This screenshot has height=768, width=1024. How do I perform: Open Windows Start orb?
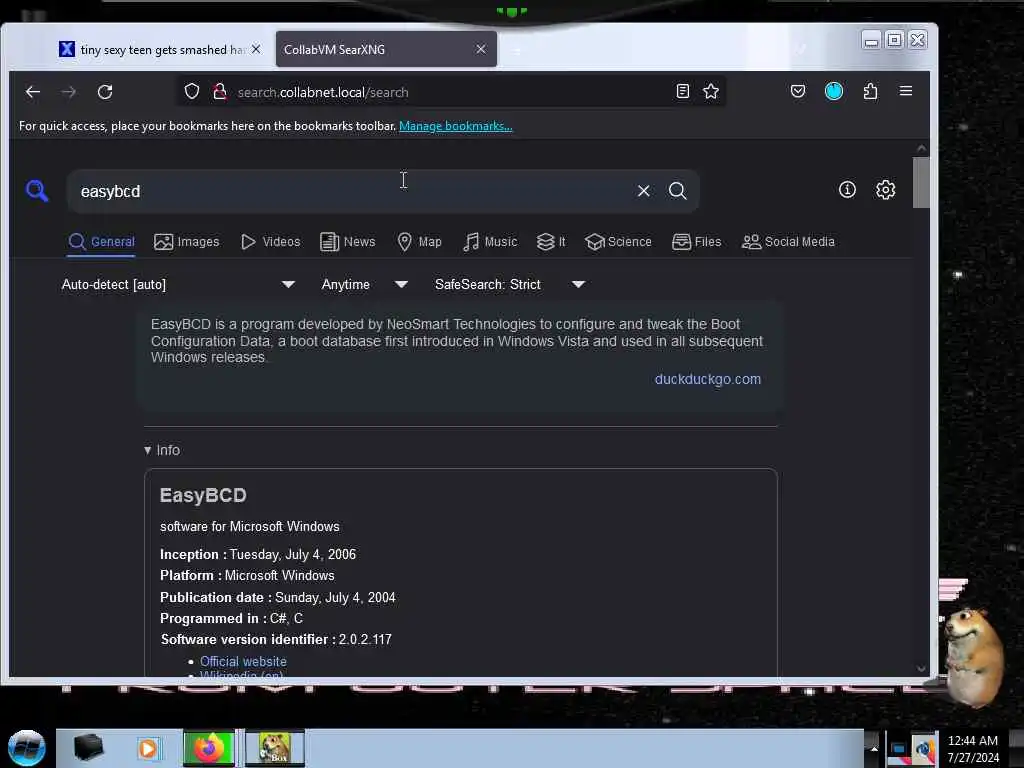(x=27, y=748)
